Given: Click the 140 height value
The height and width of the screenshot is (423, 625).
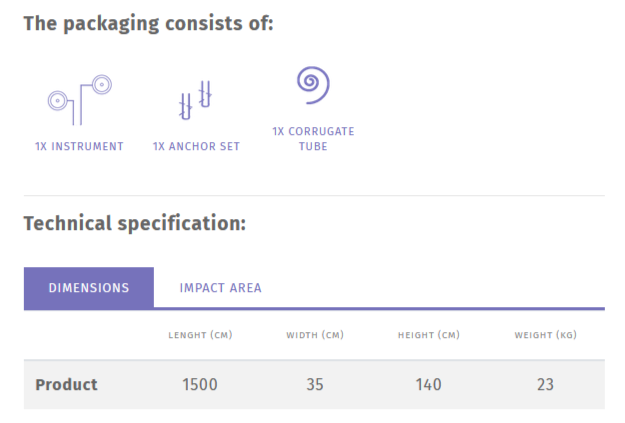Looking at the screenshot, I should 429,385.
